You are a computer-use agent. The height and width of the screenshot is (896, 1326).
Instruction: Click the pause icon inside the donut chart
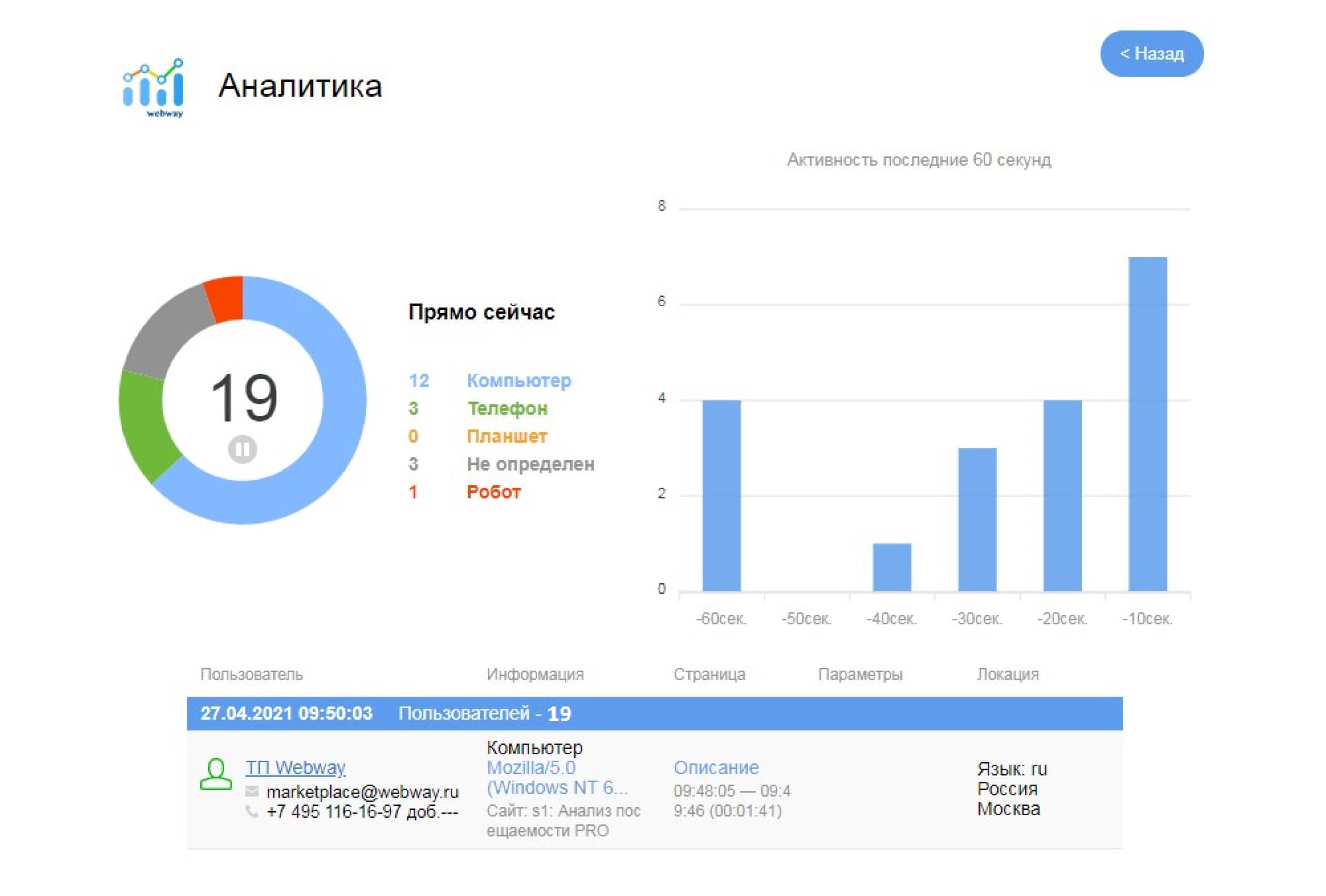click(x=244, y=449)
